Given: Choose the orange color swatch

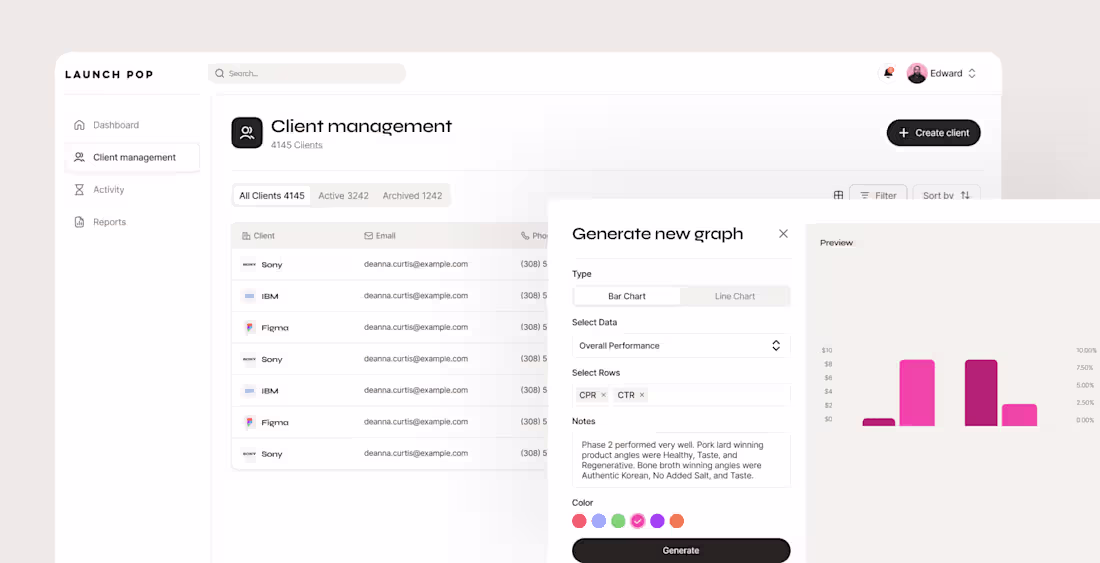Looking at the screenshot, I should [x=677, y=521].
